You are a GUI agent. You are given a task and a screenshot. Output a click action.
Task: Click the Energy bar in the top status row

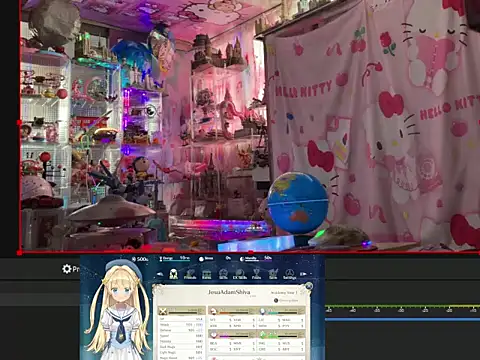pos(175,259)
